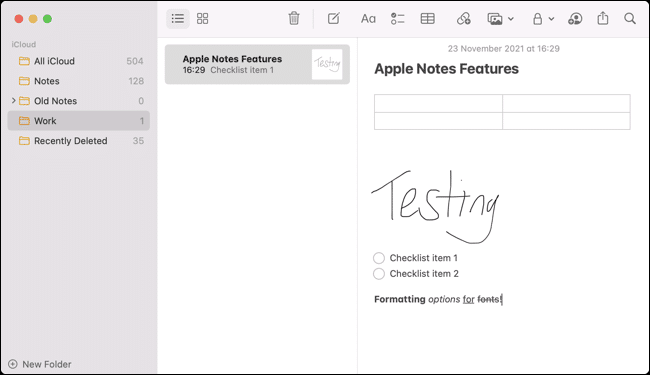Click the New Folder plus icon
This screenshot has height=375, width=650.
(13, 364)
